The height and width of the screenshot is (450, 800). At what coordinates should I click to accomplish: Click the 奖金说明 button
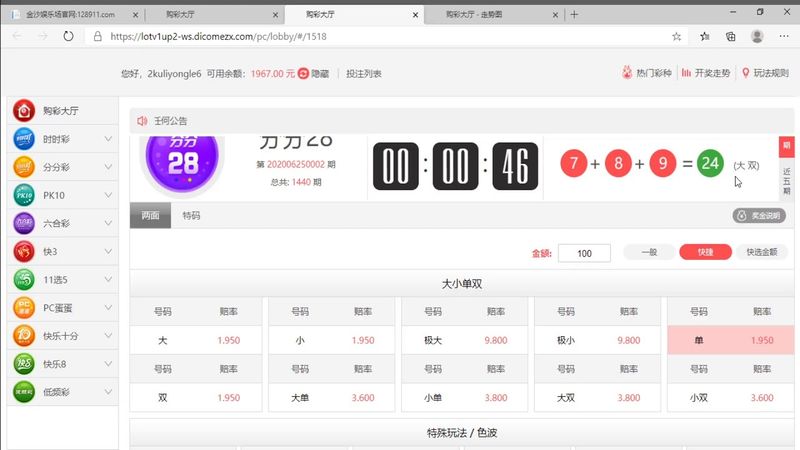759,215
